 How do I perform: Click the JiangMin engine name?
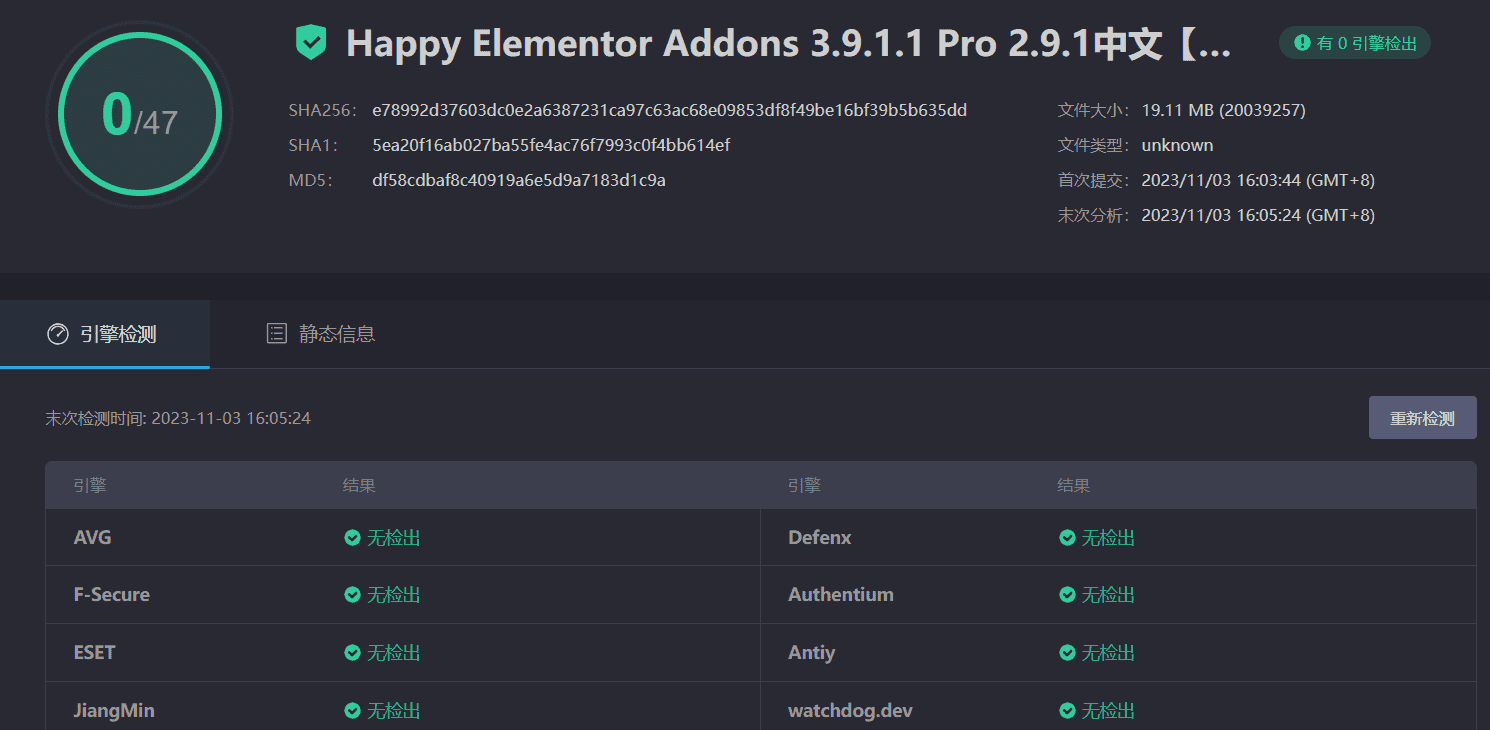coord(114,711)
